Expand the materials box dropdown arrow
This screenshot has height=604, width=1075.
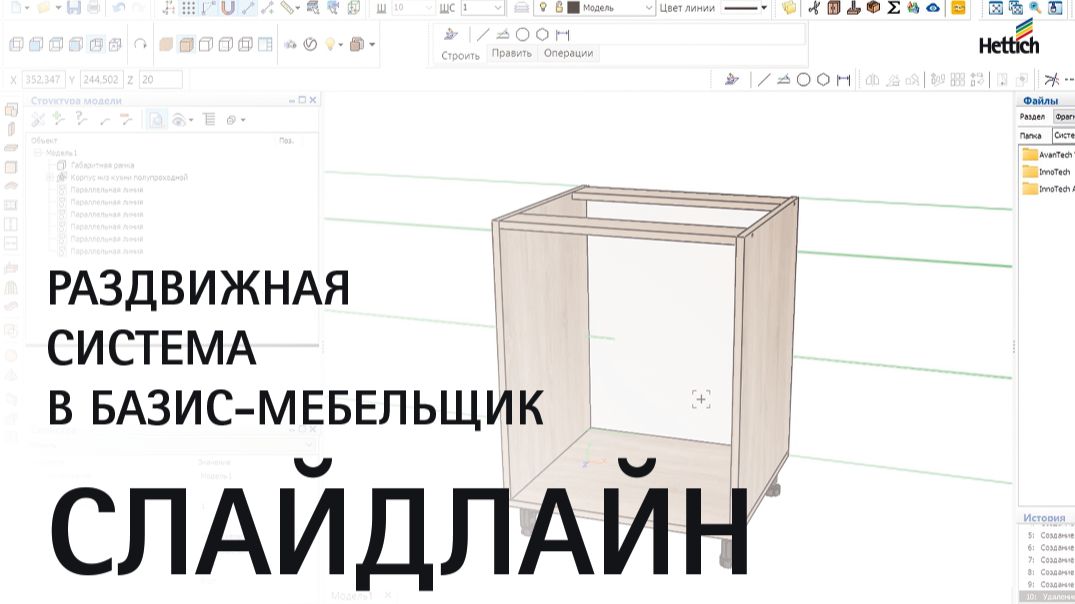coord(372,45)
